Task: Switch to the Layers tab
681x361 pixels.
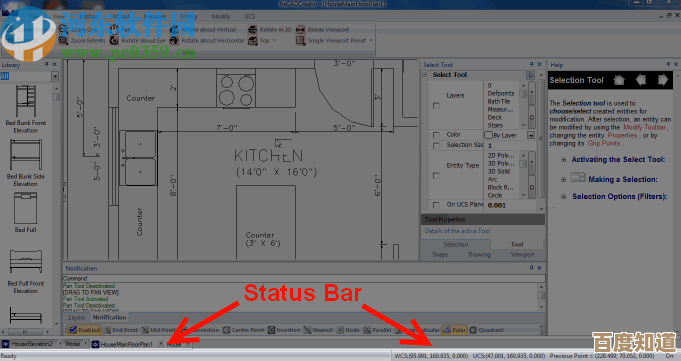Action: click(x=76, y=318)
